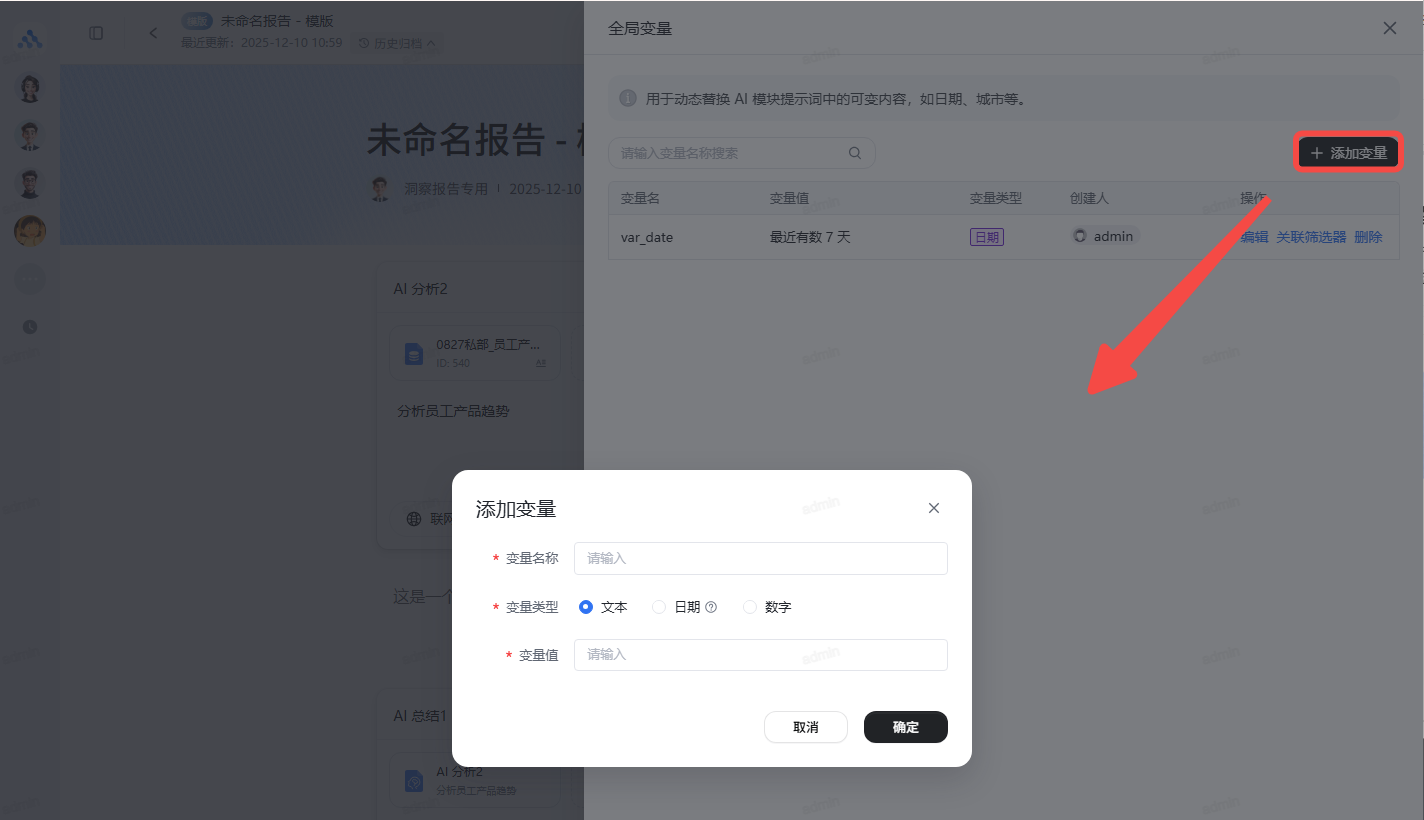Click the 洞察报告专用 author avatar

[x=380, y=189]
